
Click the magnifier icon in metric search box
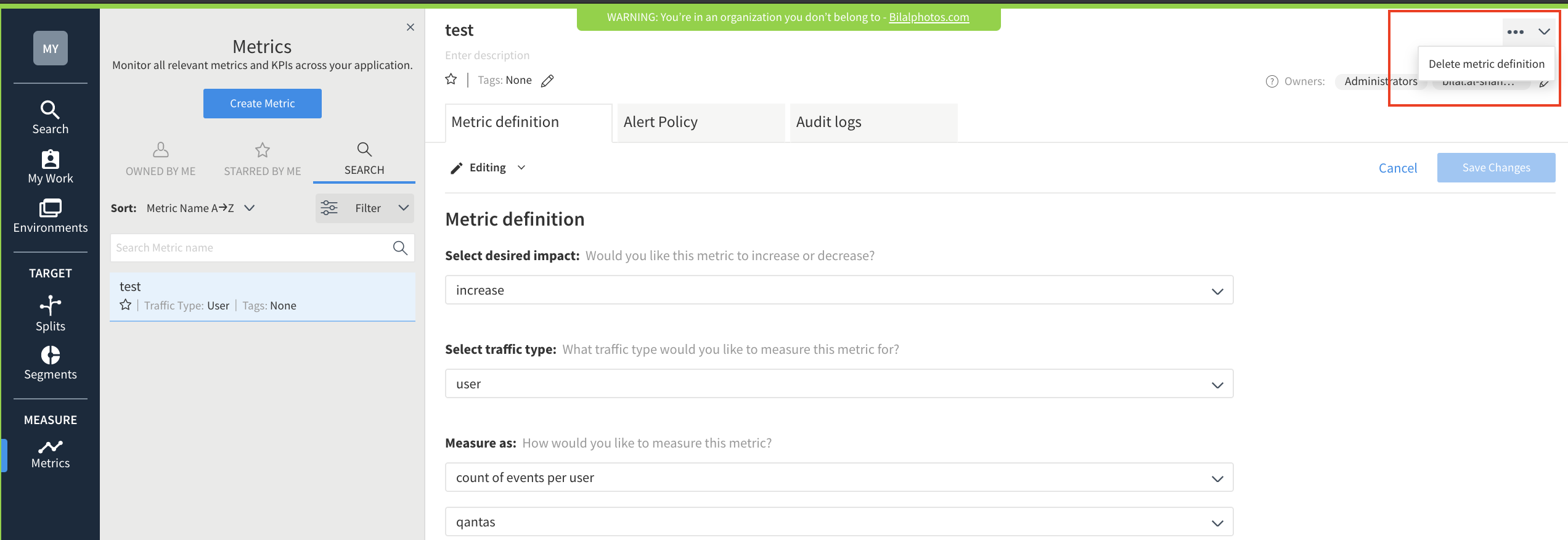(400, 248)
